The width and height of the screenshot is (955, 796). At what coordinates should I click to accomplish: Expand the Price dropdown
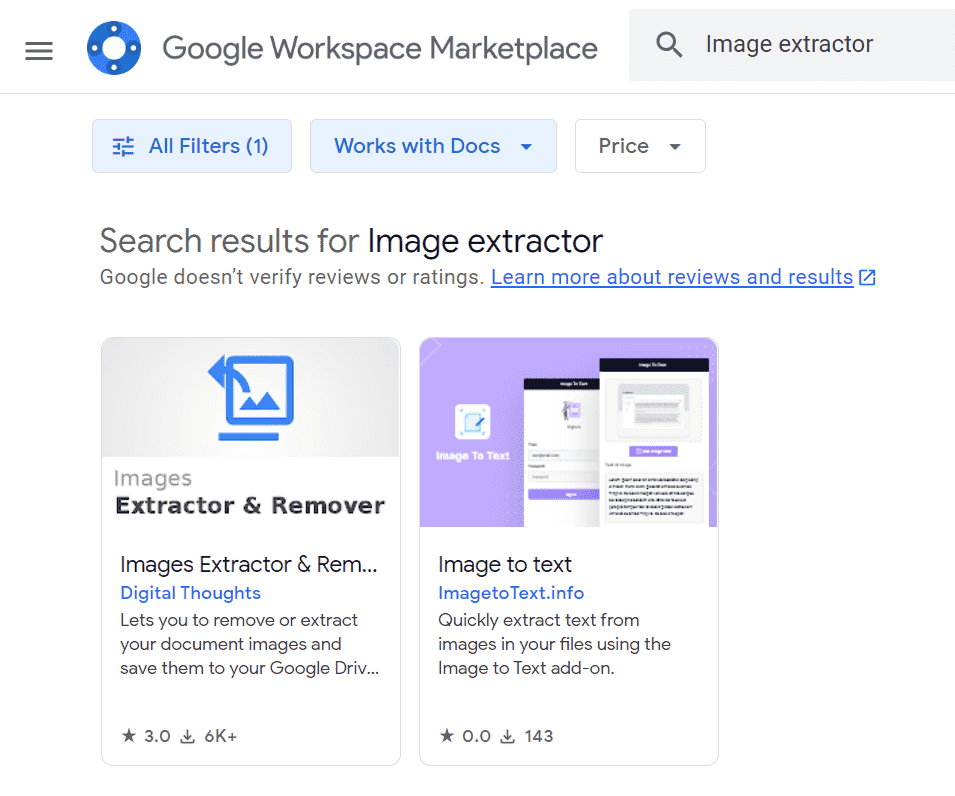click(x=640, y=146)
